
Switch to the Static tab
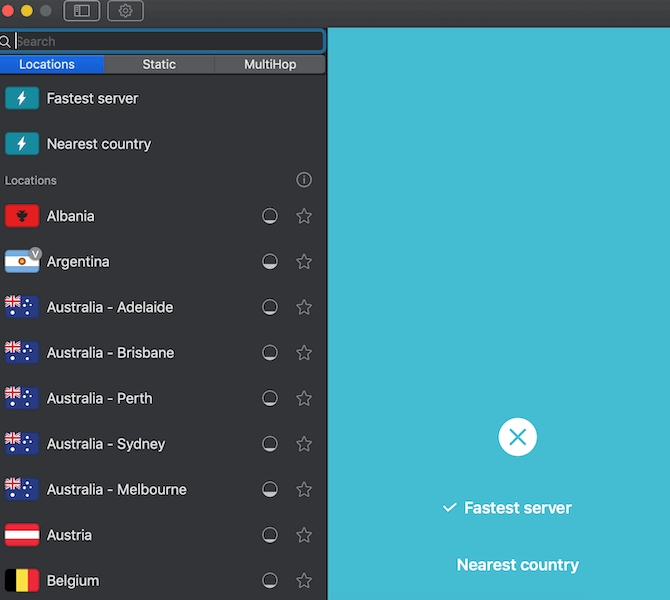[x=159, y=64]
